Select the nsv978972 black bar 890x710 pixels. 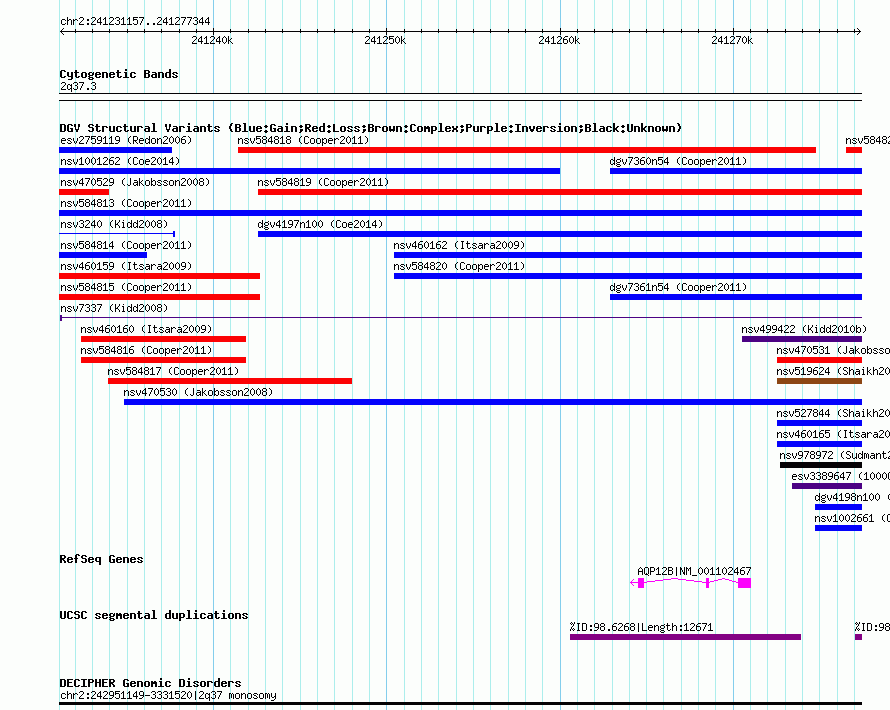(821, 465)
